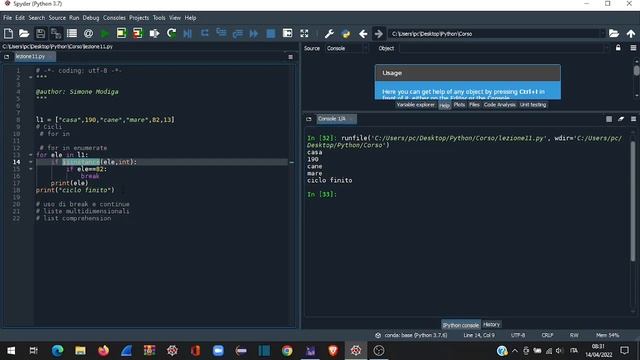Viewport: 640px width, 360px height.
Task: Collapse the for loop fold marker
Action: [x=31, y=155]
